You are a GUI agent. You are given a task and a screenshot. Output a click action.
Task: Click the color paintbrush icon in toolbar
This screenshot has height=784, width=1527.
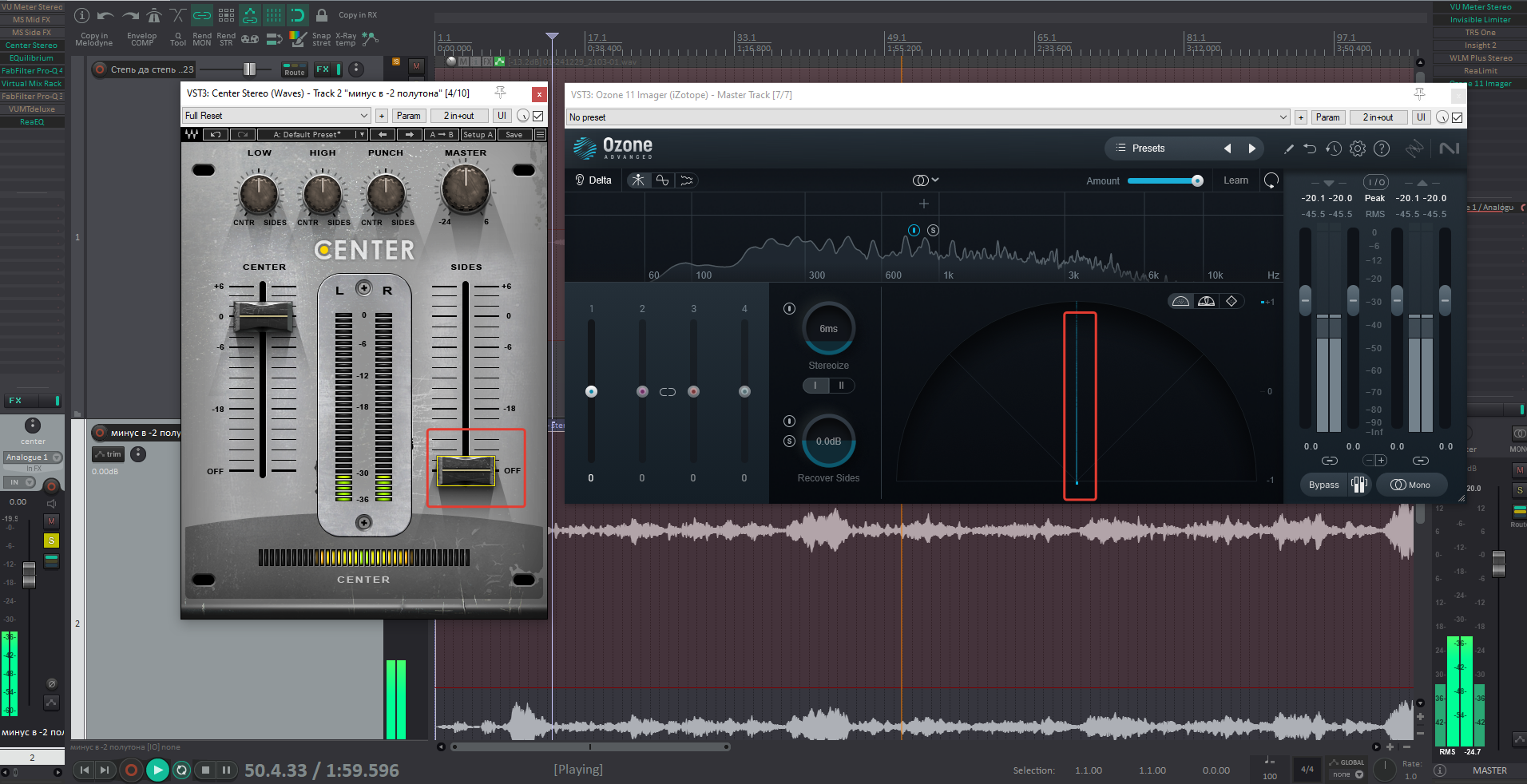click(298, 39)
